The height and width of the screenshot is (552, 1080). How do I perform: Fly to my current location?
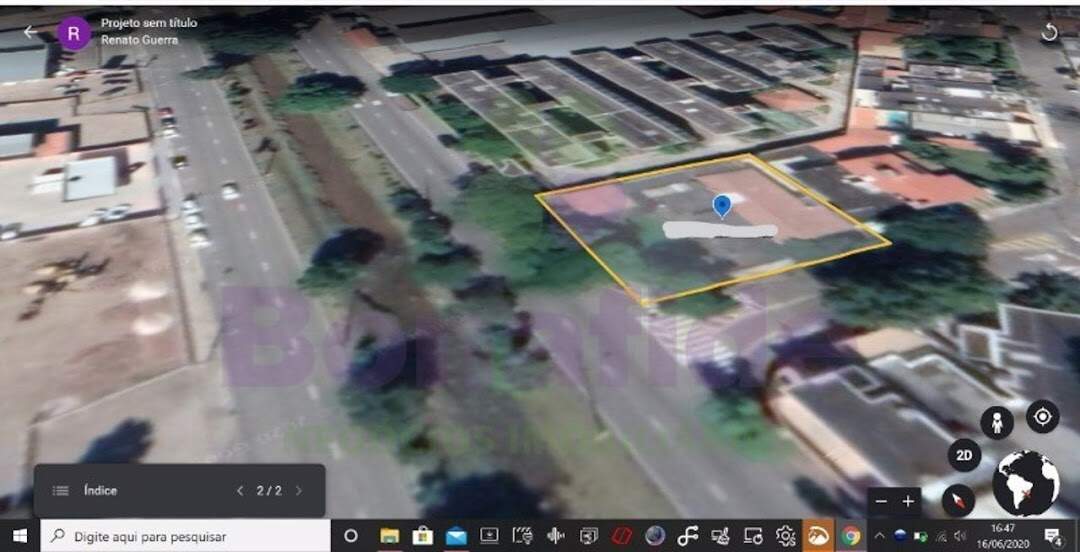pos(1042,417)
